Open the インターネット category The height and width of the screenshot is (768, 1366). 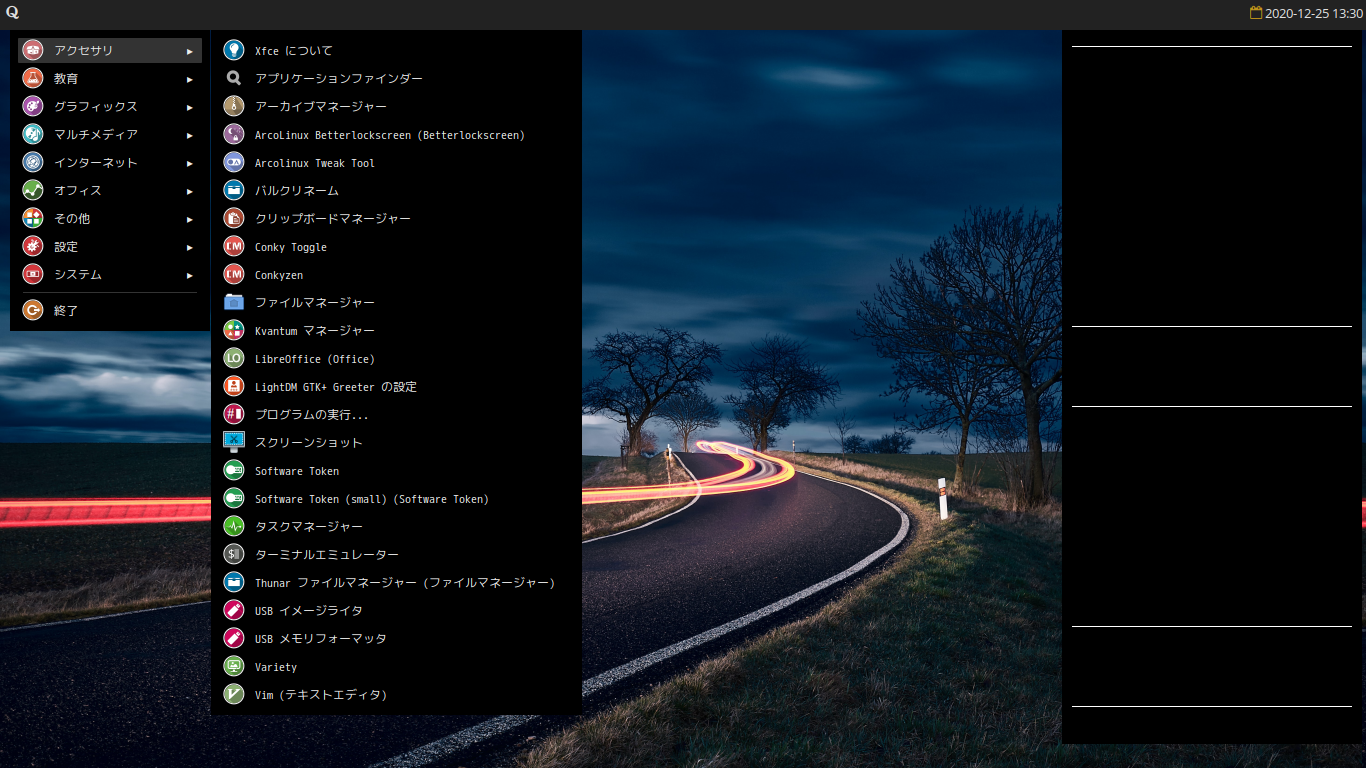coord(110,162)
